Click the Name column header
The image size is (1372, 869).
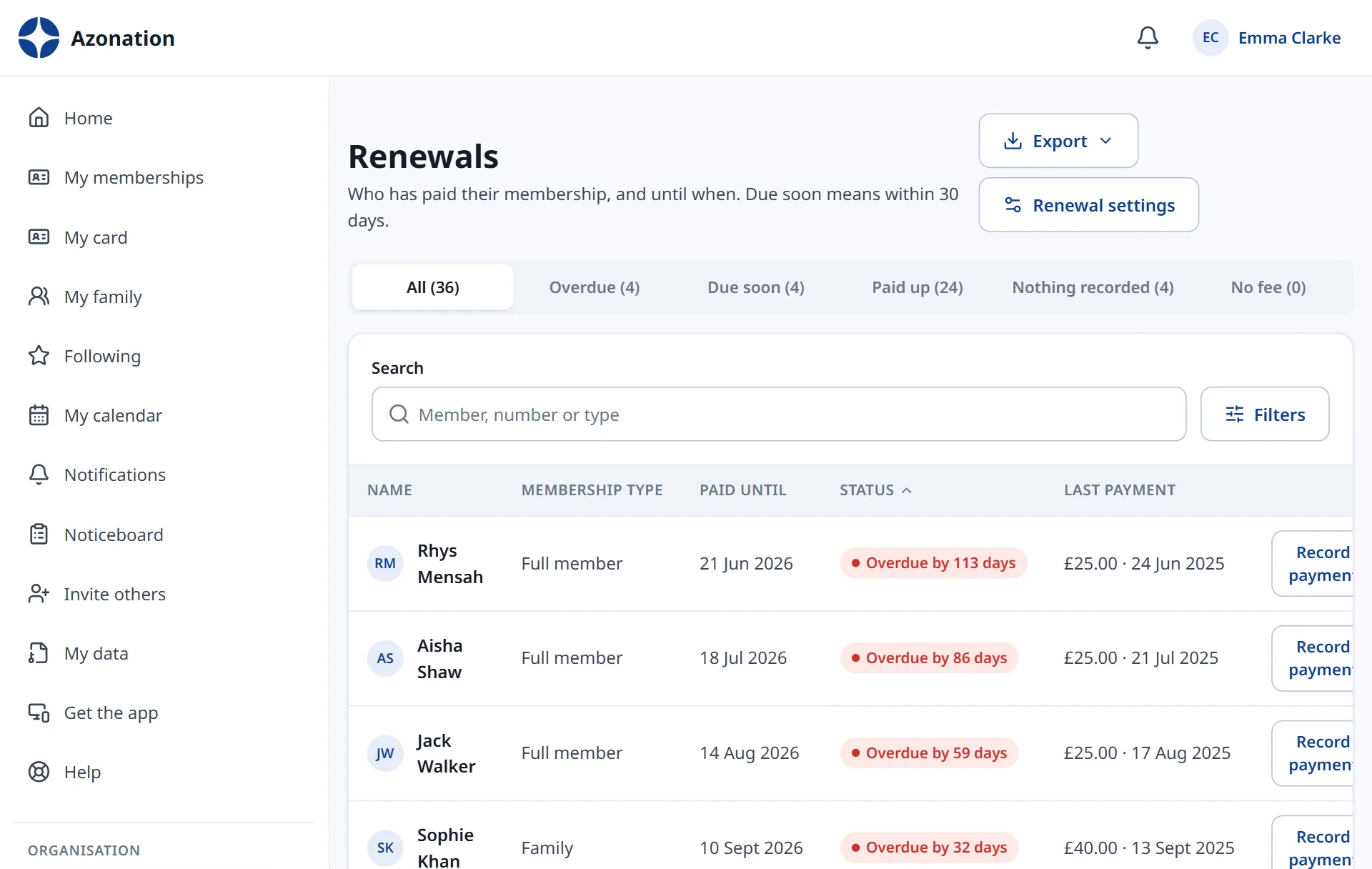389,490
